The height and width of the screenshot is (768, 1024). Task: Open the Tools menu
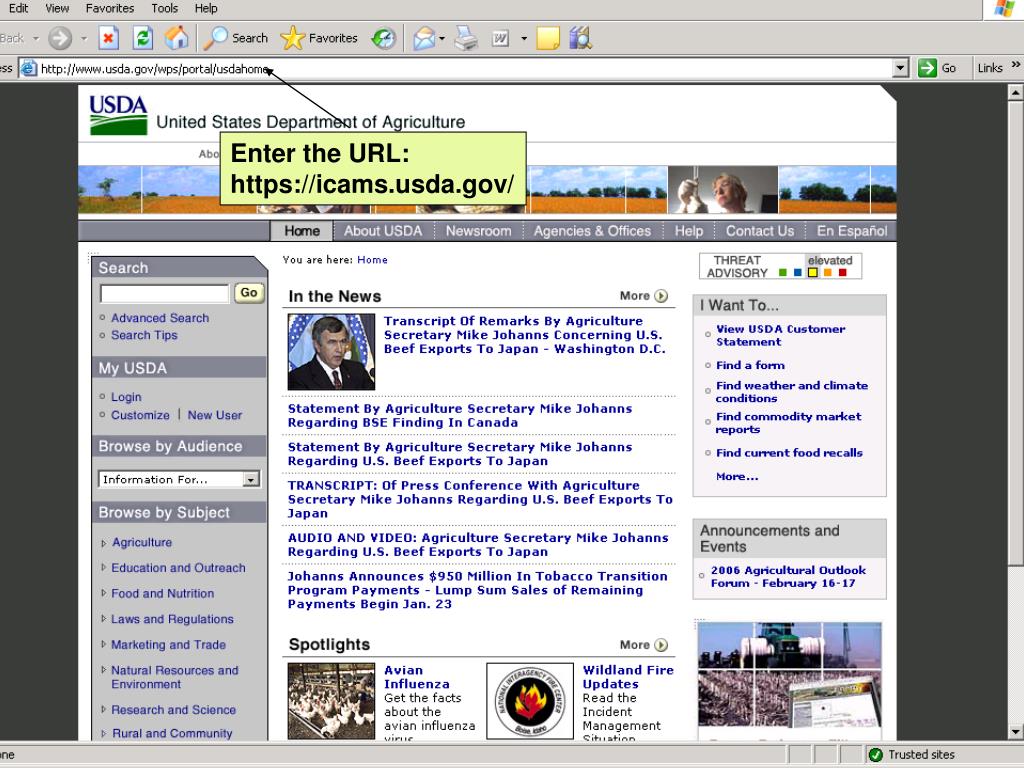(165, 8)
